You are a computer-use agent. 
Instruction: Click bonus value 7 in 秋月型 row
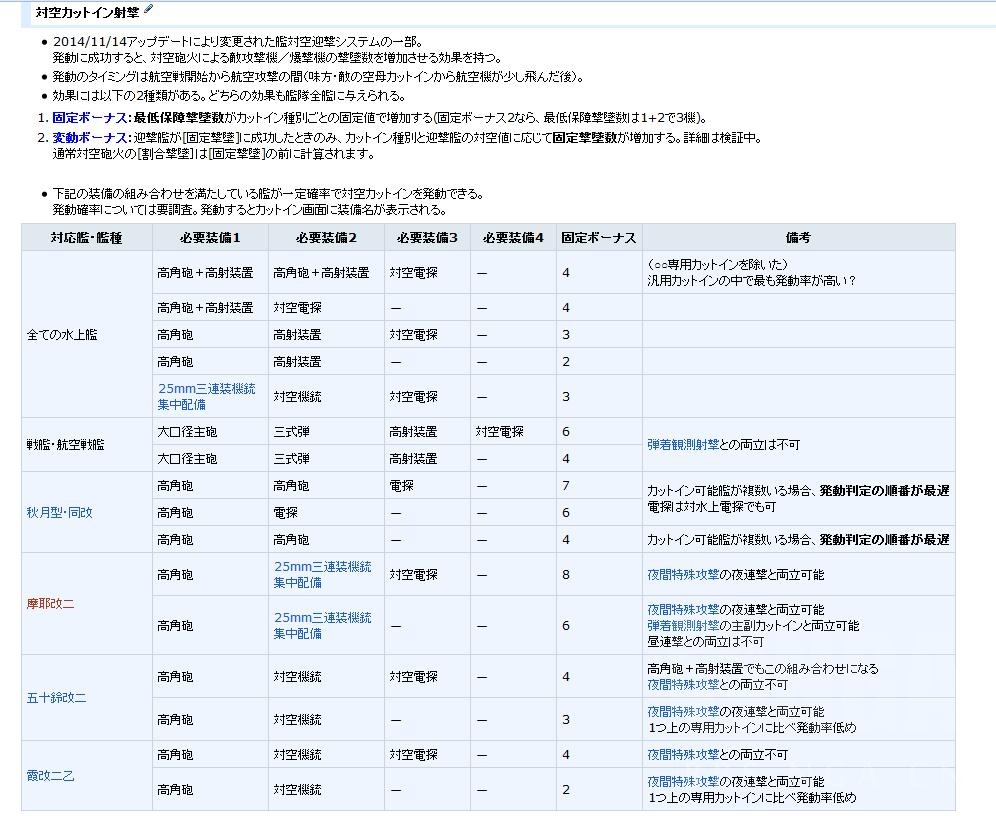pyautogui.click(x=565, y=486)
